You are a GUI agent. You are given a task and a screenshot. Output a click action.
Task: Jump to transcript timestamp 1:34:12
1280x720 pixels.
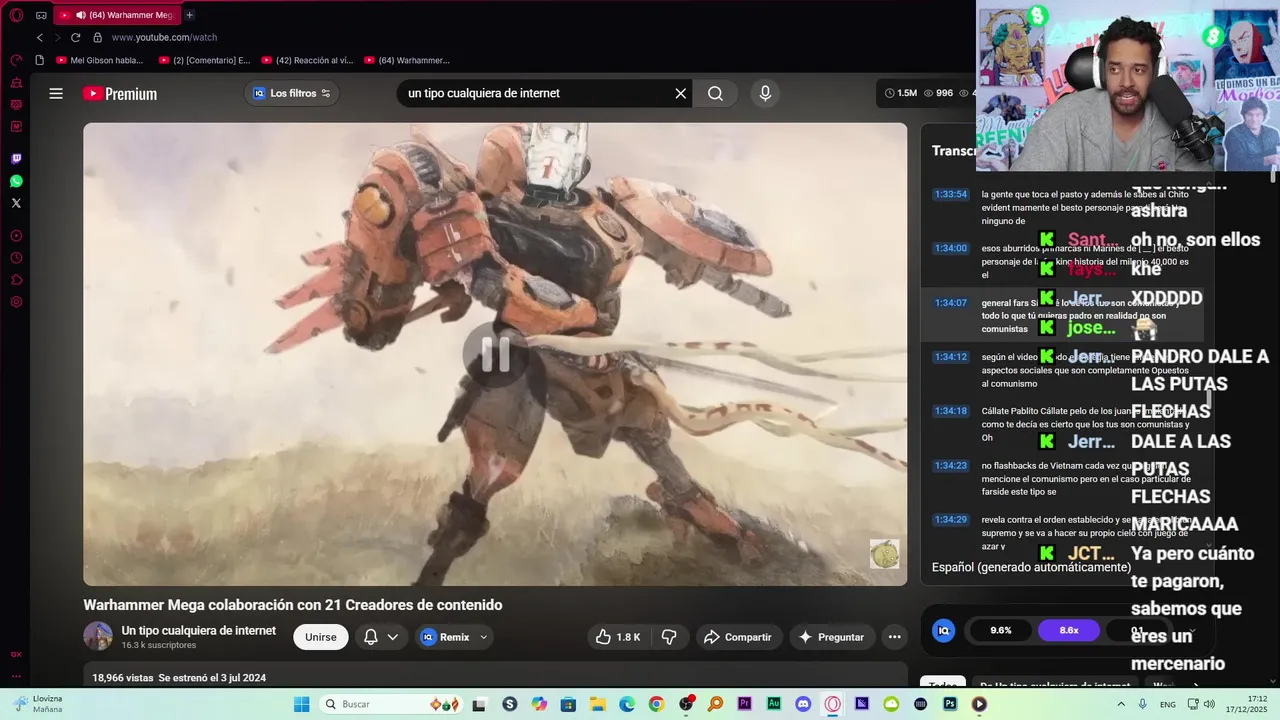(950, 357)
